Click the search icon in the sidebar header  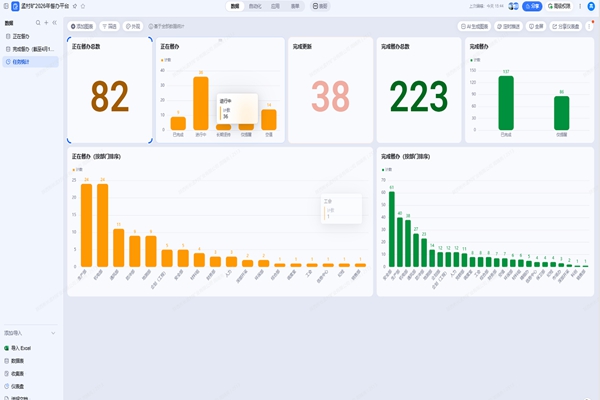[37, 22]
